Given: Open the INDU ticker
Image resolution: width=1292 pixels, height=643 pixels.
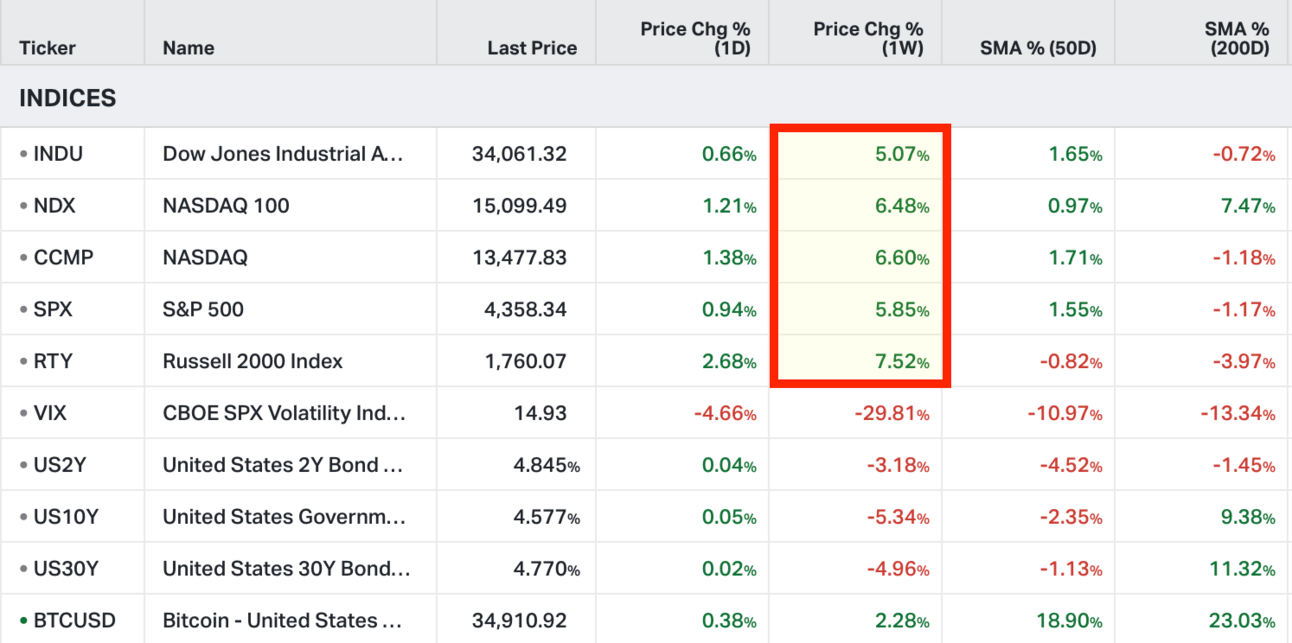Looking at the screenshot, I should 58,154.
